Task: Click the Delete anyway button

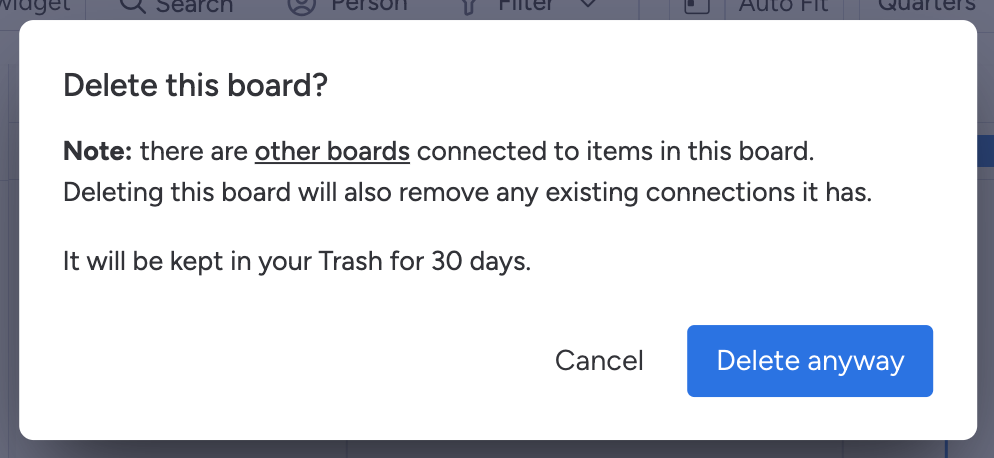Action: (x=809, y=361)
